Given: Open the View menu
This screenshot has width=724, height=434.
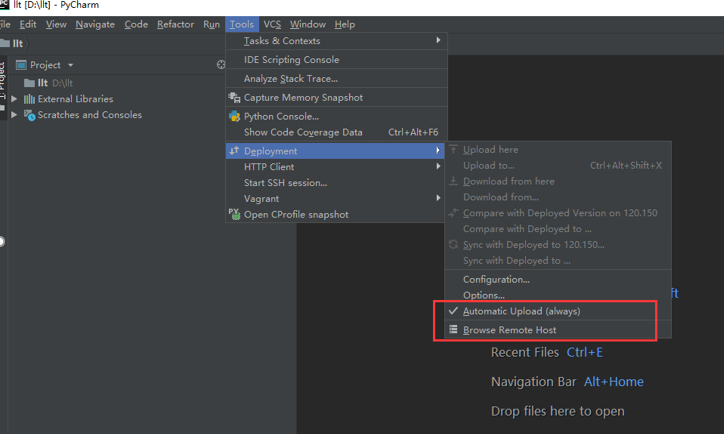Looking at the screenshot, I should pos(56,24).
